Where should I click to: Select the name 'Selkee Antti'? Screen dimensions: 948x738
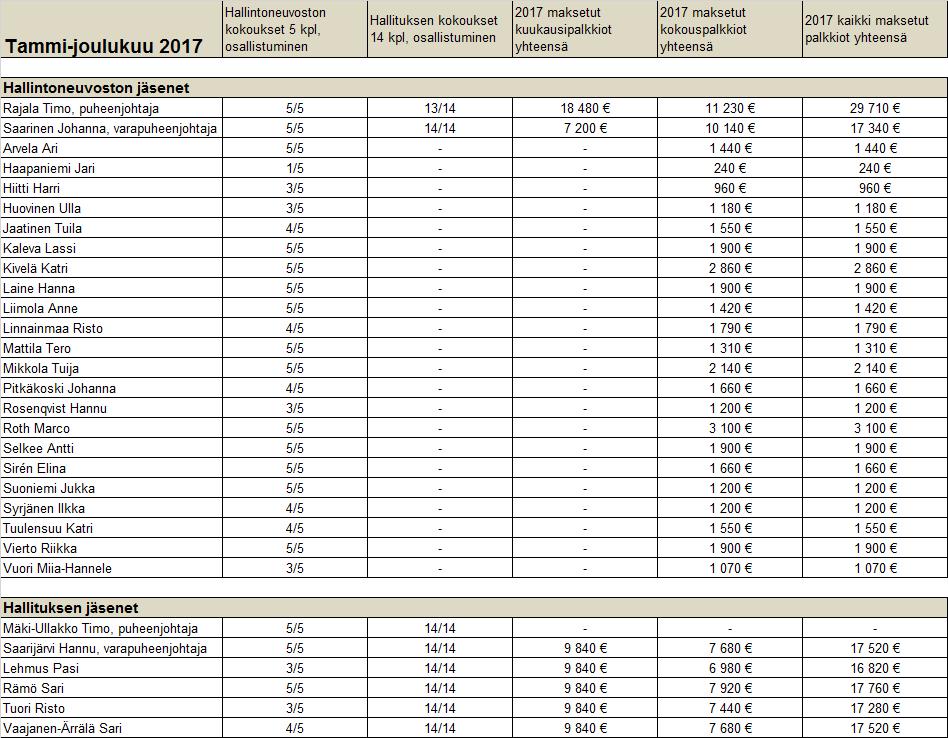pos(39,448)
